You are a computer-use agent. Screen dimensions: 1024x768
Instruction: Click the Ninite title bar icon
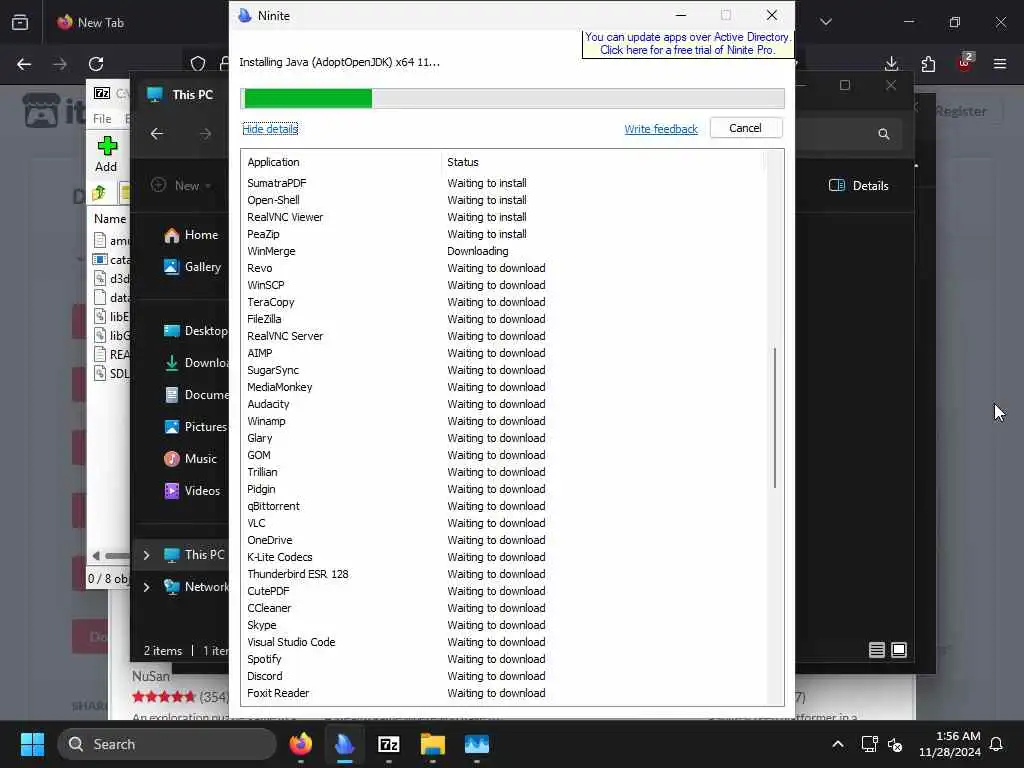point(245,16)
